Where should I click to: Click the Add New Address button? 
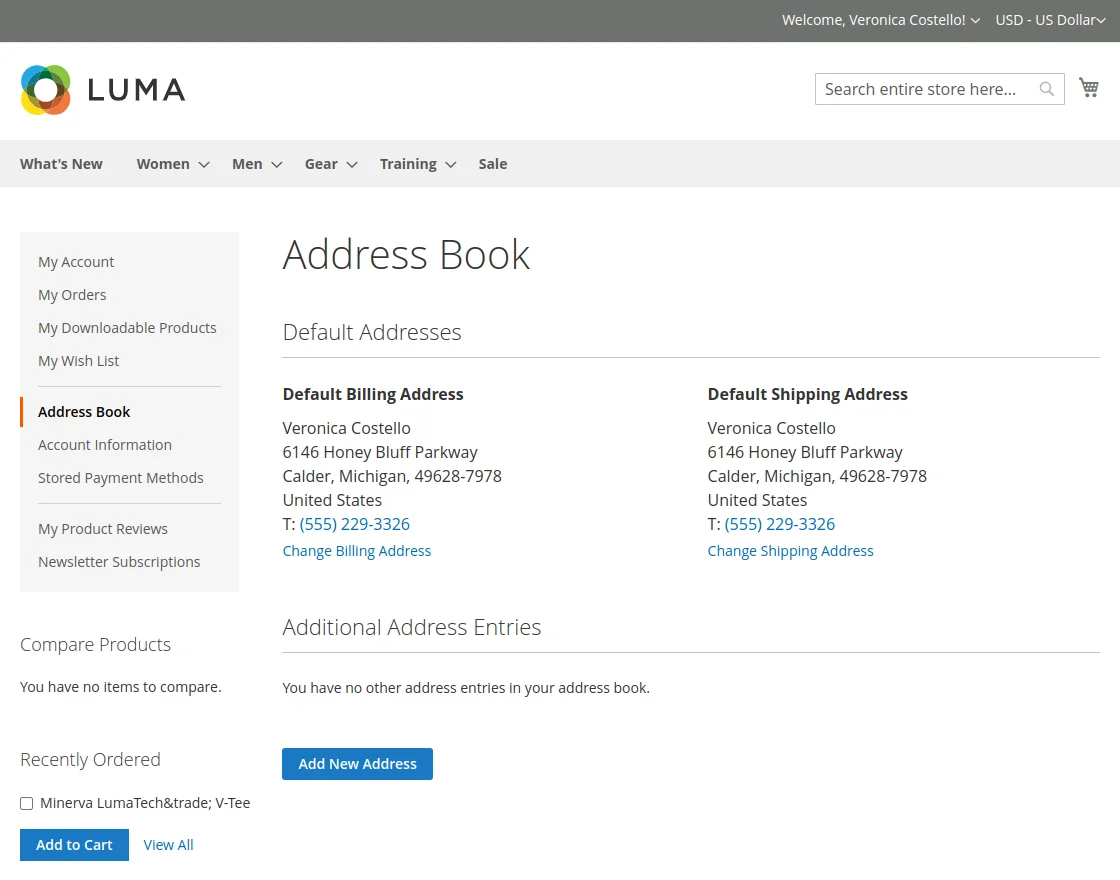coord(357,763)
